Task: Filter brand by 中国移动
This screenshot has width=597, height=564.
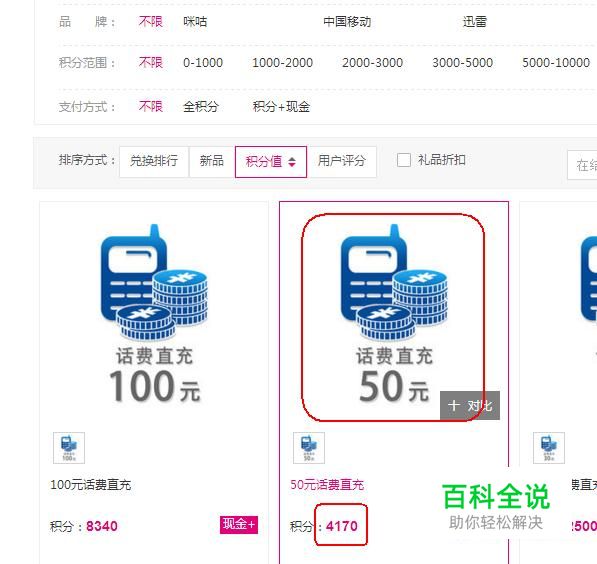Action: tap(347, 21)
